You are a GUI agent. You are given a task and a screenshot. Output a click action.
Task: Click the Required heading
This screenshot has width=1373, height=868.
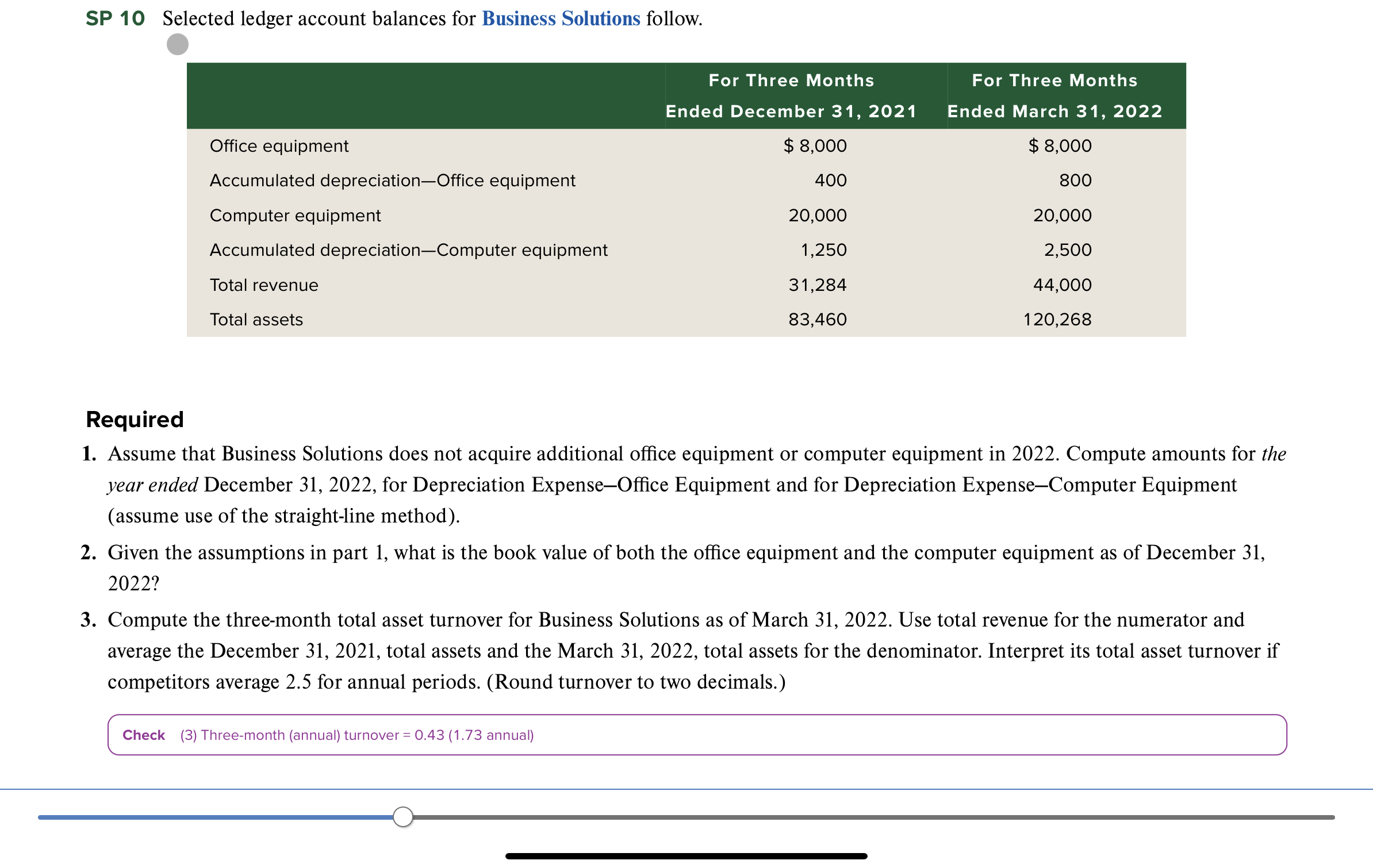coord(135,420)
